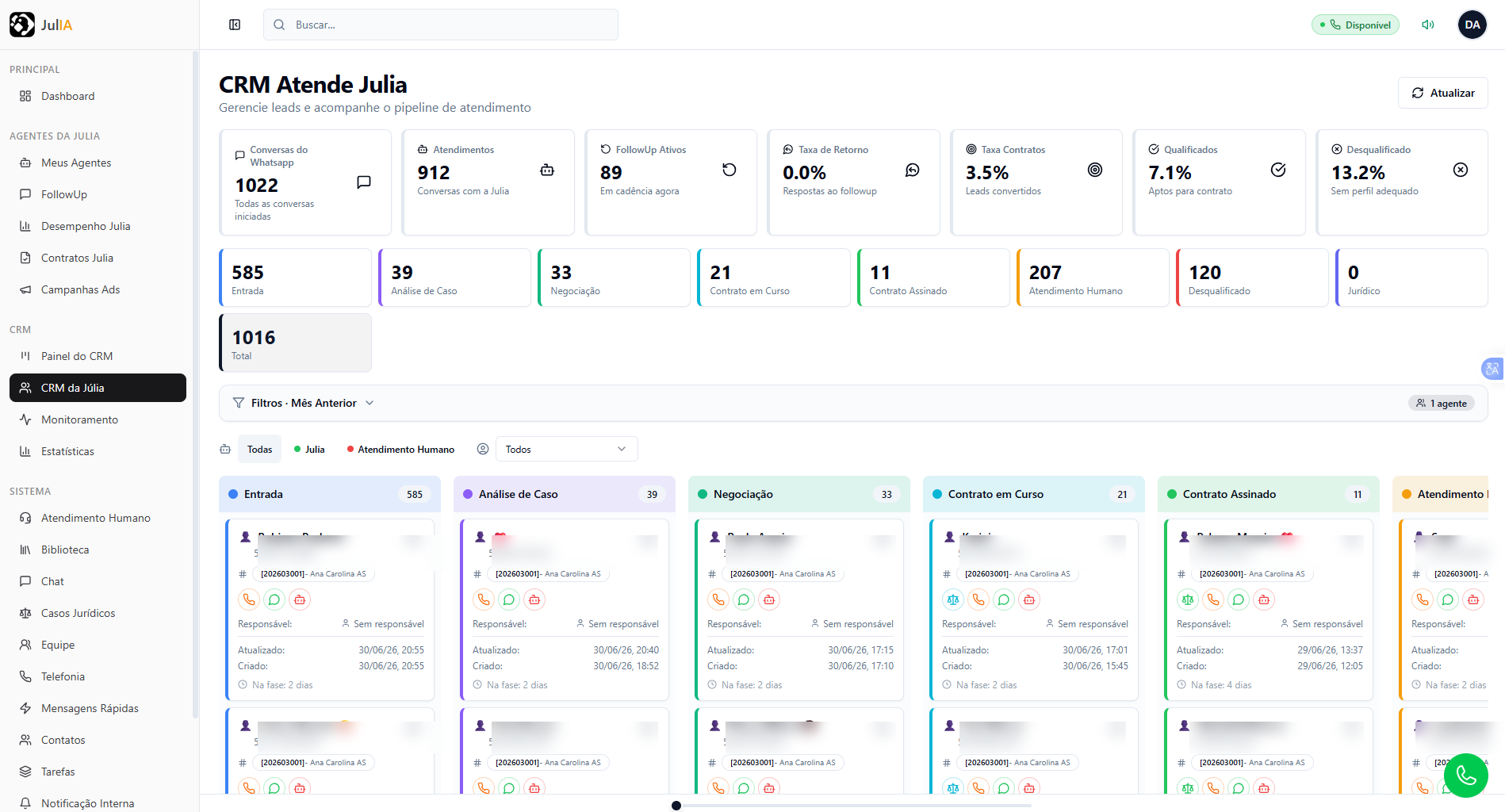The image size is (1505, 812).
Task: Open Telefonia in sidebar
Action: coord(98,676)
